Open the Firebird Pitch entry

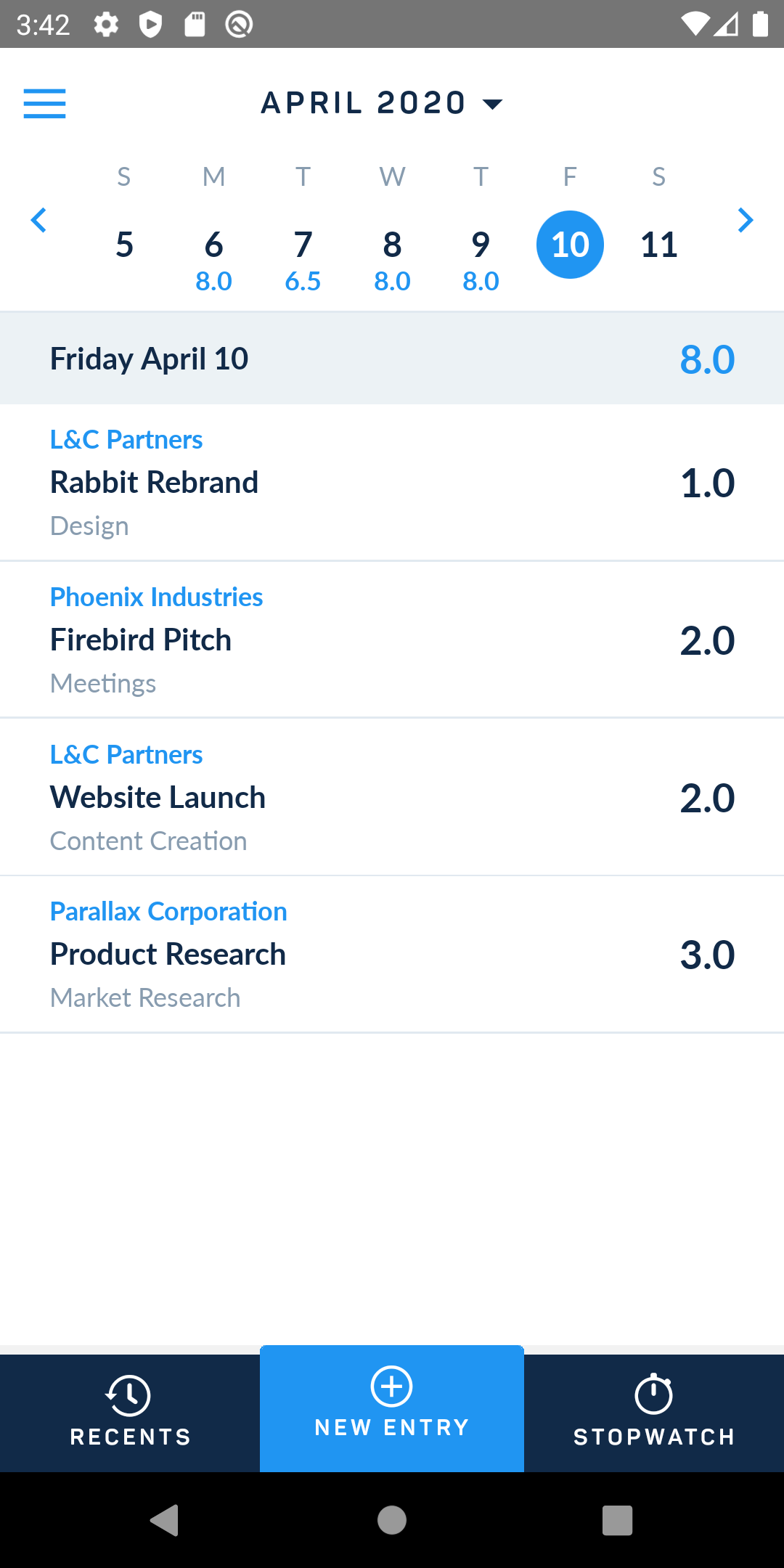[392, 640]
